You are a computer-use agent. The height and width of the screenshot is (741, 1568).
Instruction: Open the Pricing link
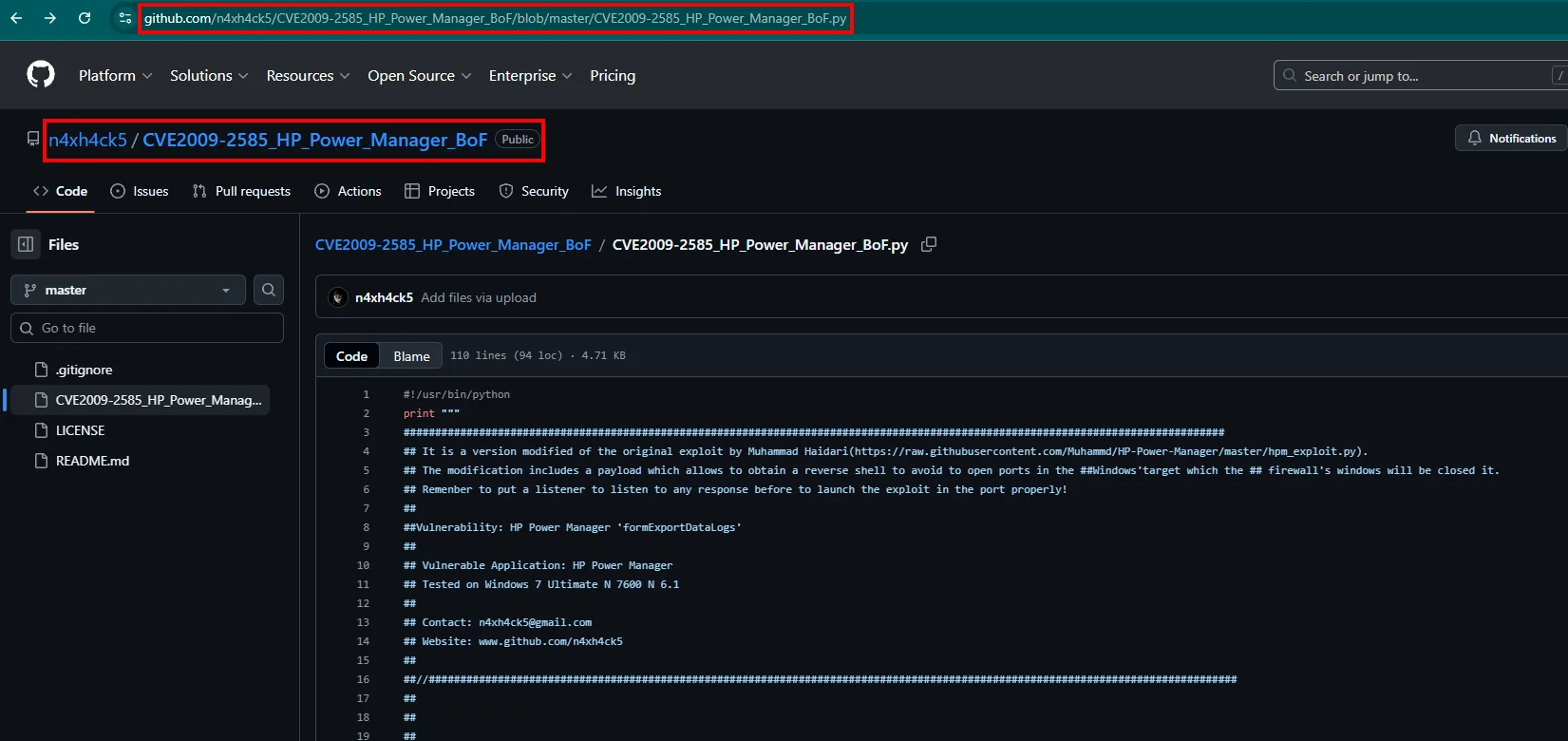(x=613, y=76)
